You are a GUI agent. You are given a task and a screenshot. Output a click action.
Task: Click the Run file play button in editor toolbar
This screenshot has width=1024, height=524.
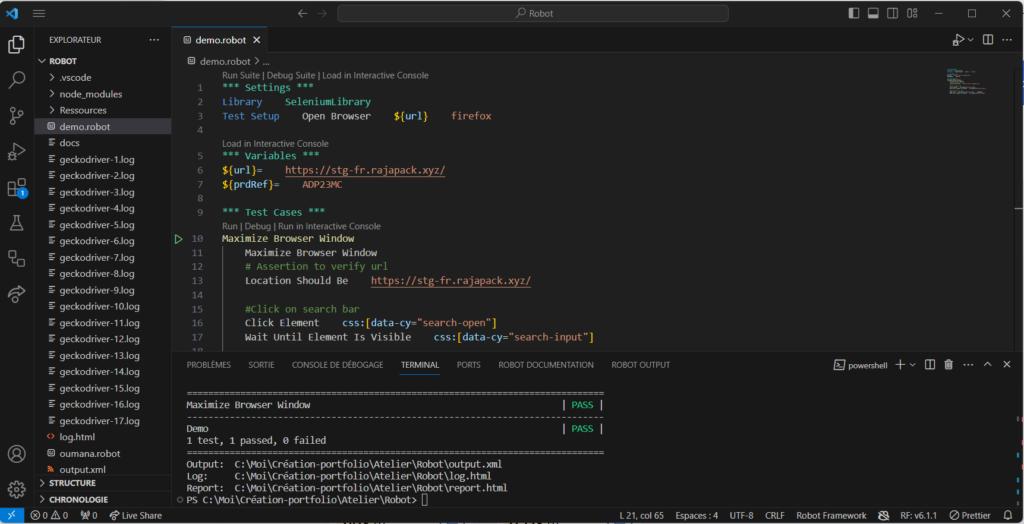[x=958, y=40]
